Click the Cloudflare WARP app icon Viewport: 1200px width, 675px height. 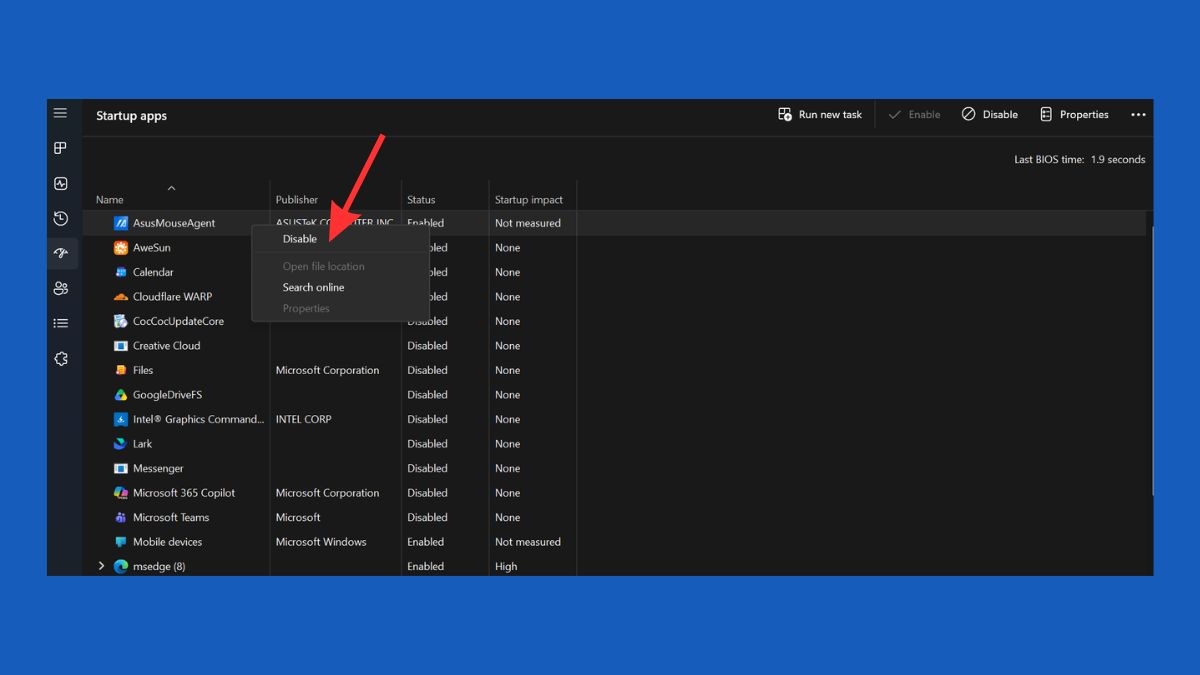(121, 296)
